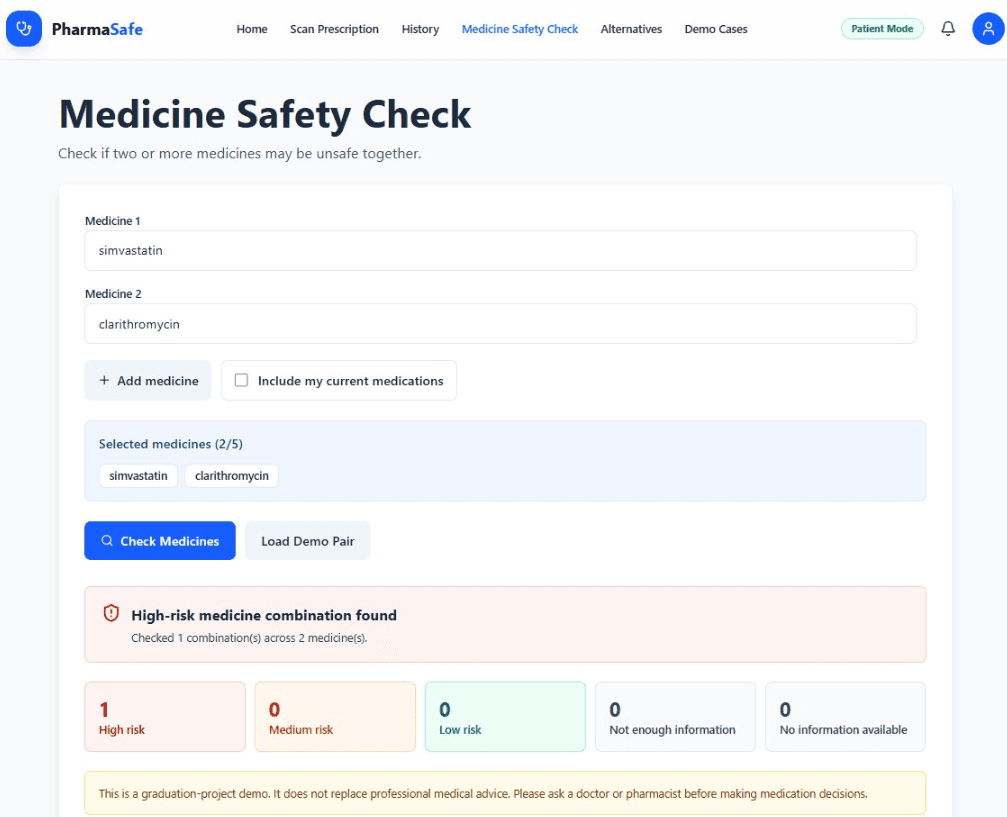
Task: Tick the Include my current medications checkbox
Action: [241, 380]
